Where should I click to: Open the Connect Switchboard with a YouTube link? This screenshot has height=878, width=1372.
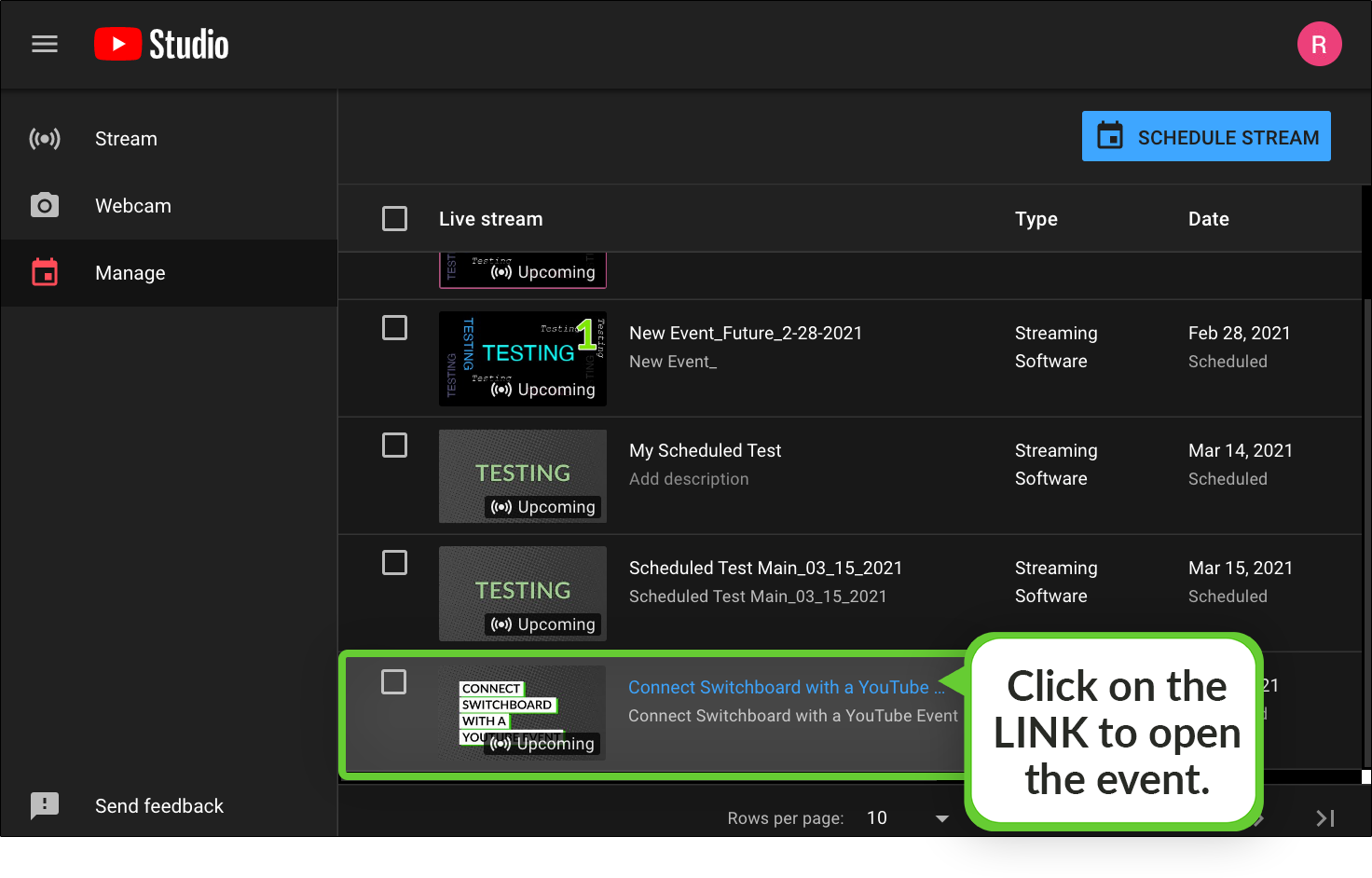tap(778, 688)
